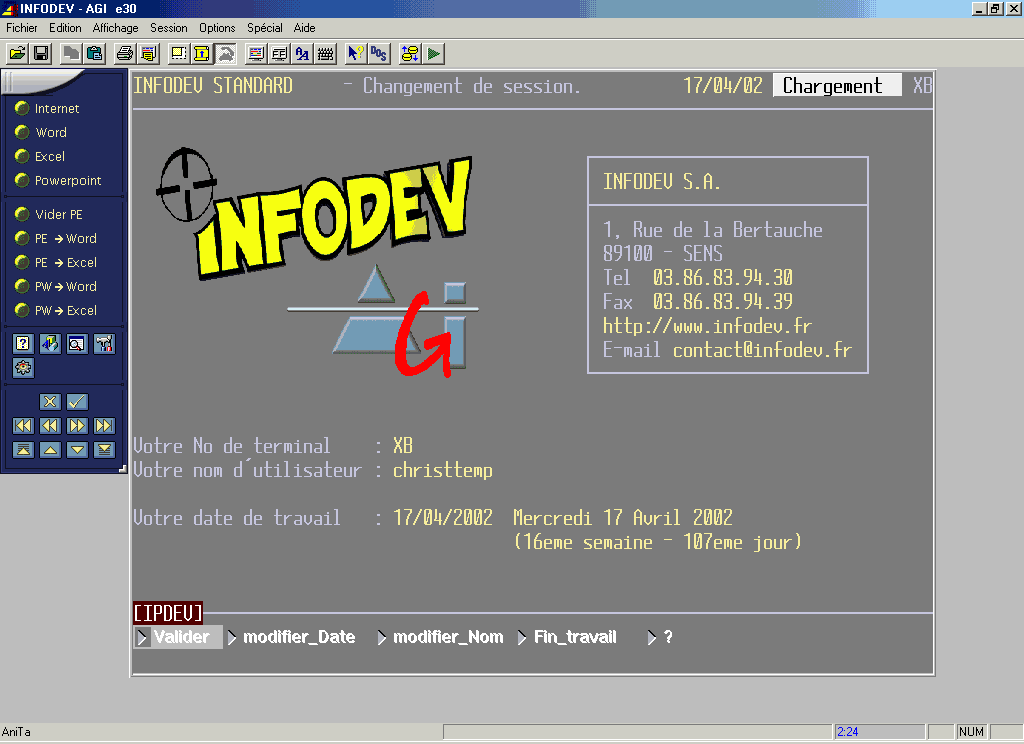This screenshot has height=744, width=1024.
Task: Click the yellow coins transfer arrows icon
Action: click(410, 54)
